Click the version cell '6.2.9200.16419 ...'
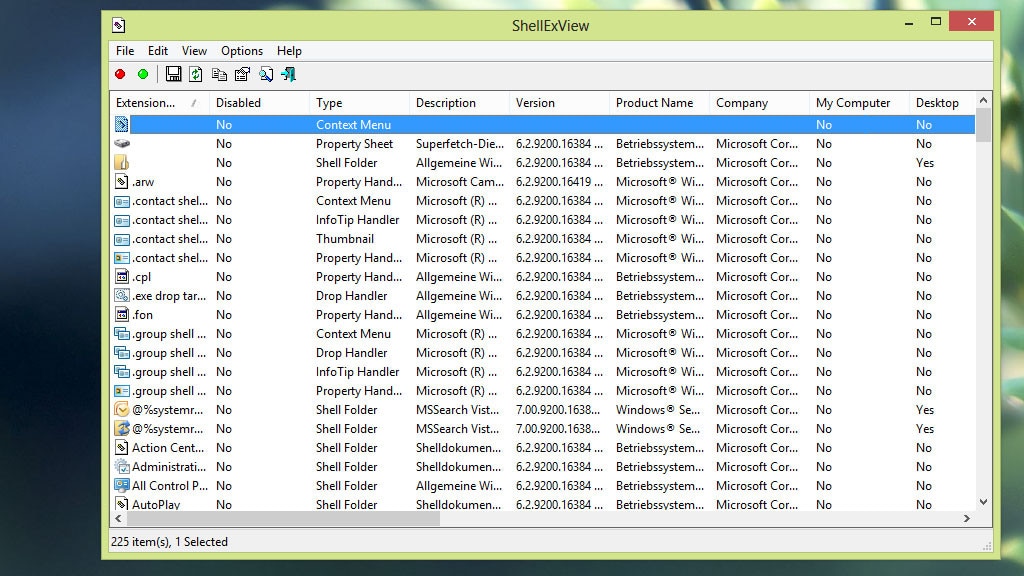The width and height of the screenshot is (1024, 576). point(559,182)
